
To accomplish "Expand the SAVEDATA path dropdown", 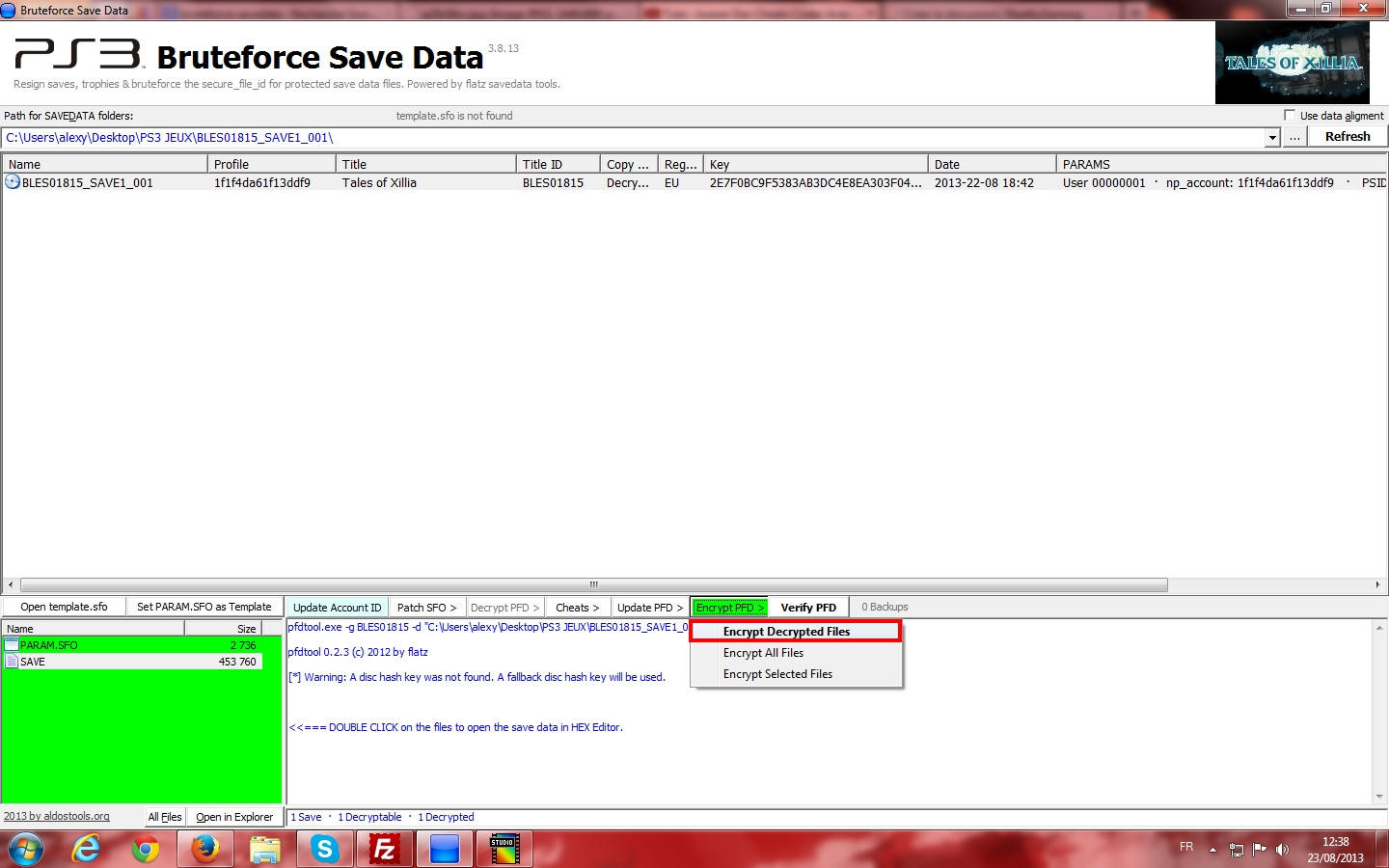I will pyautogui.click(x=1272, y=138).
